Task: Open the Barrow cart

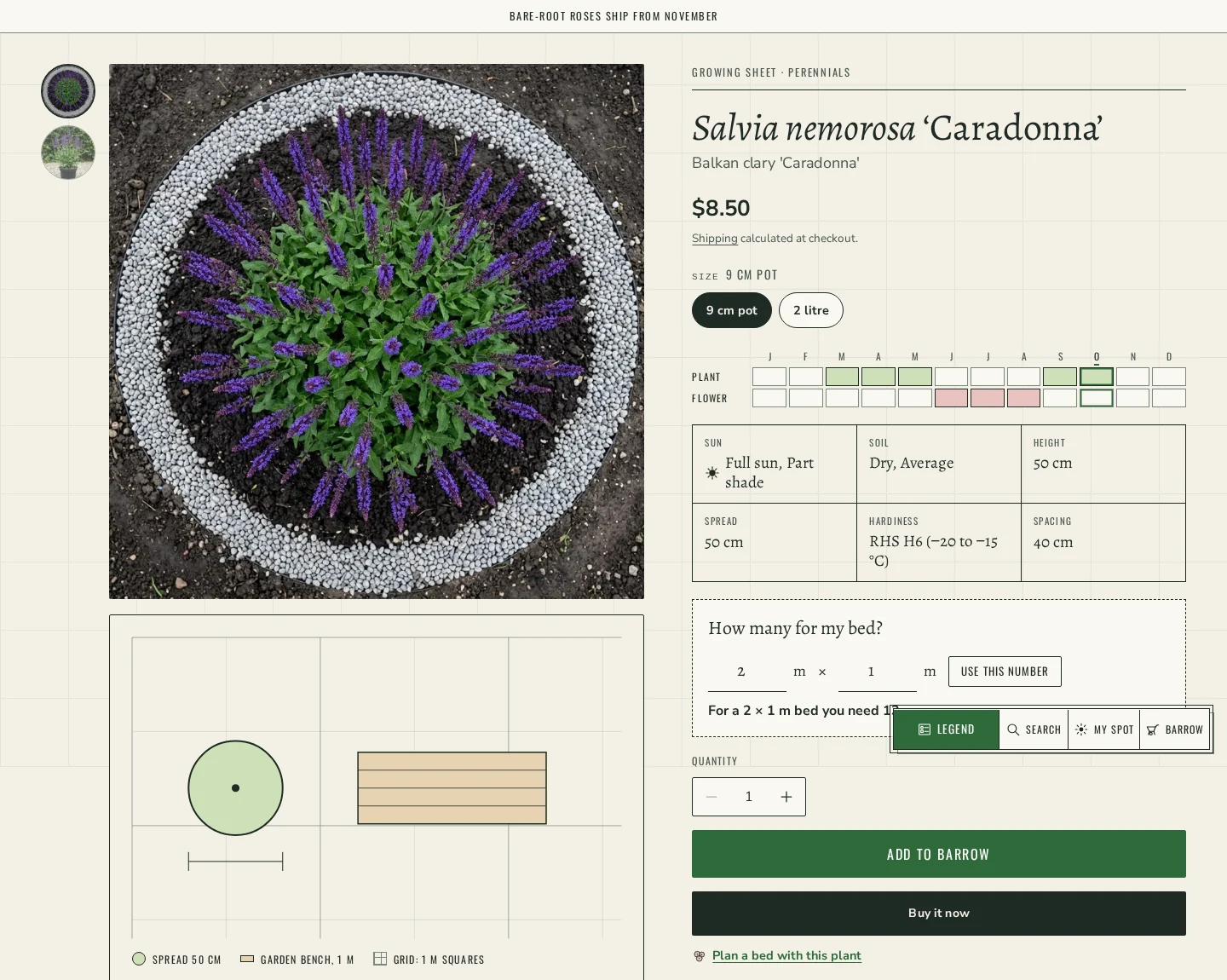Action: click(x=1175, y=729)
